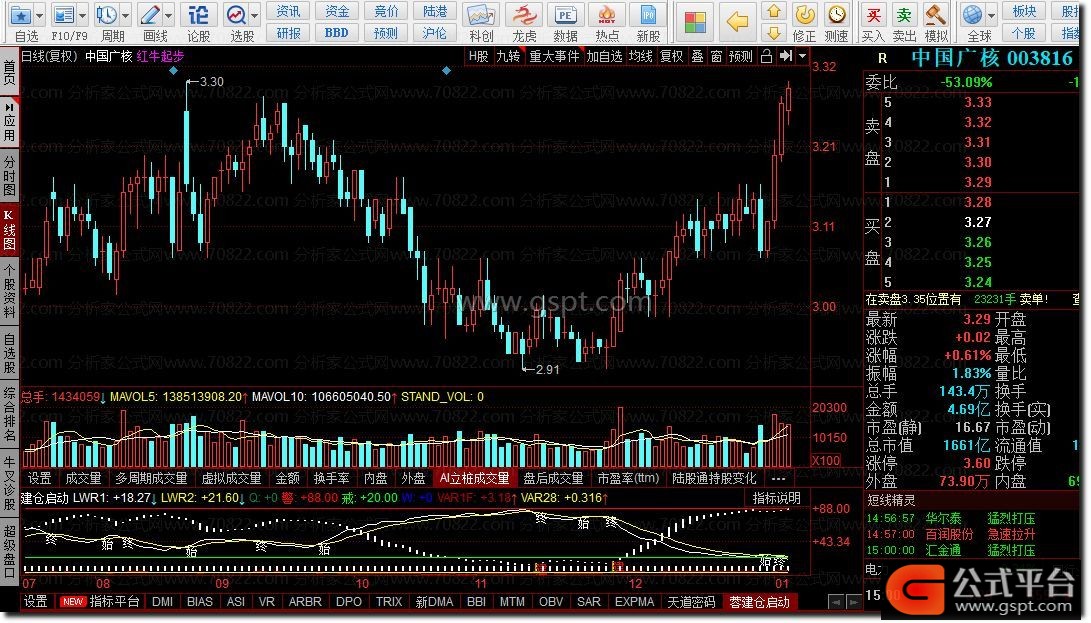Screen dimensions: 1091x623
Task: Open the chart toolbar dropdown arrow
Action: coord(802,56)
